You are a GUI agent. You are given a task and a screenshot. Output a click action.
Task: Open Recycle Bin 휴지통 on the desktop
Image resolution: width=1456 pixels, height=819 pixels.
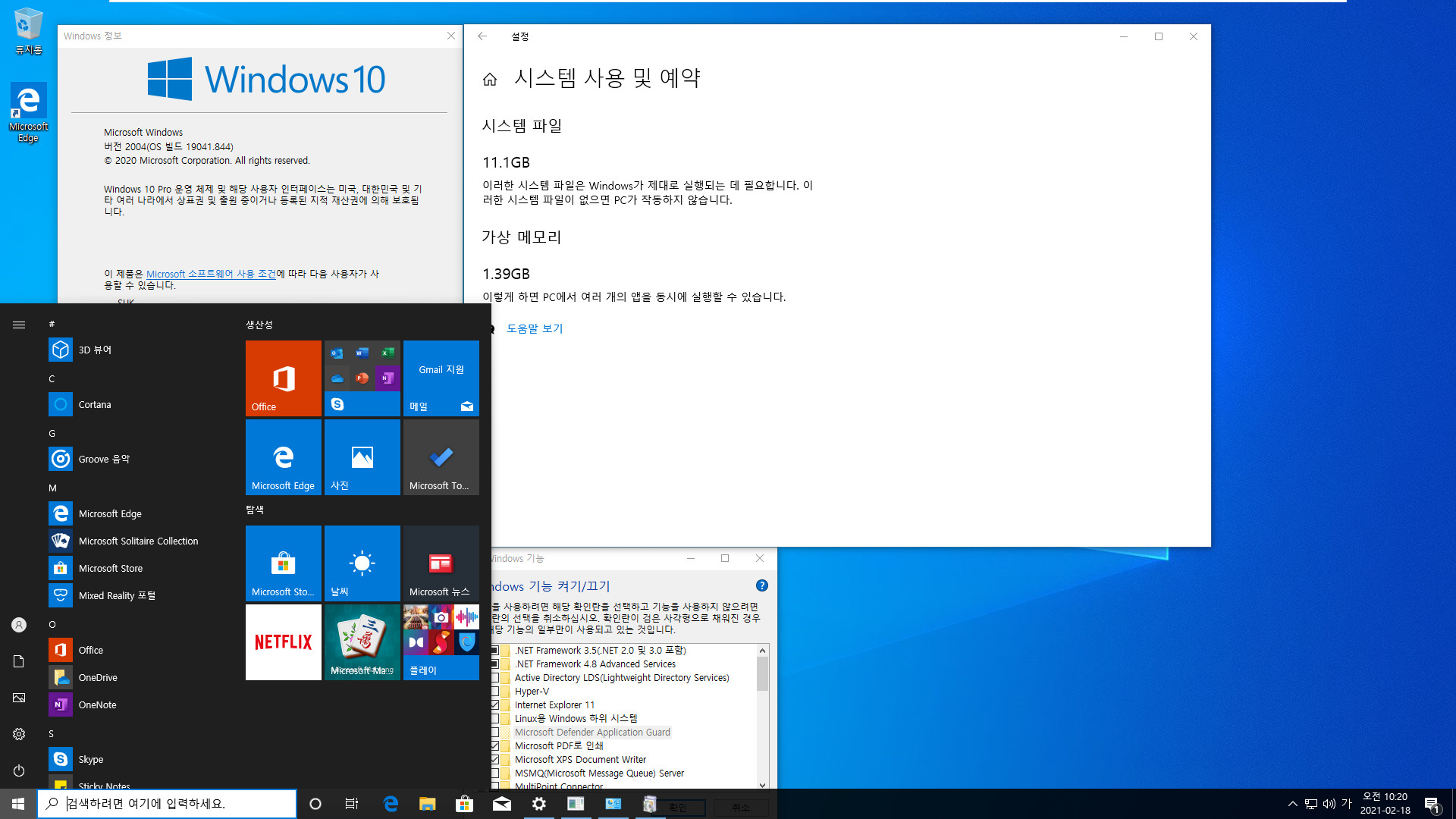pos(28,31)
